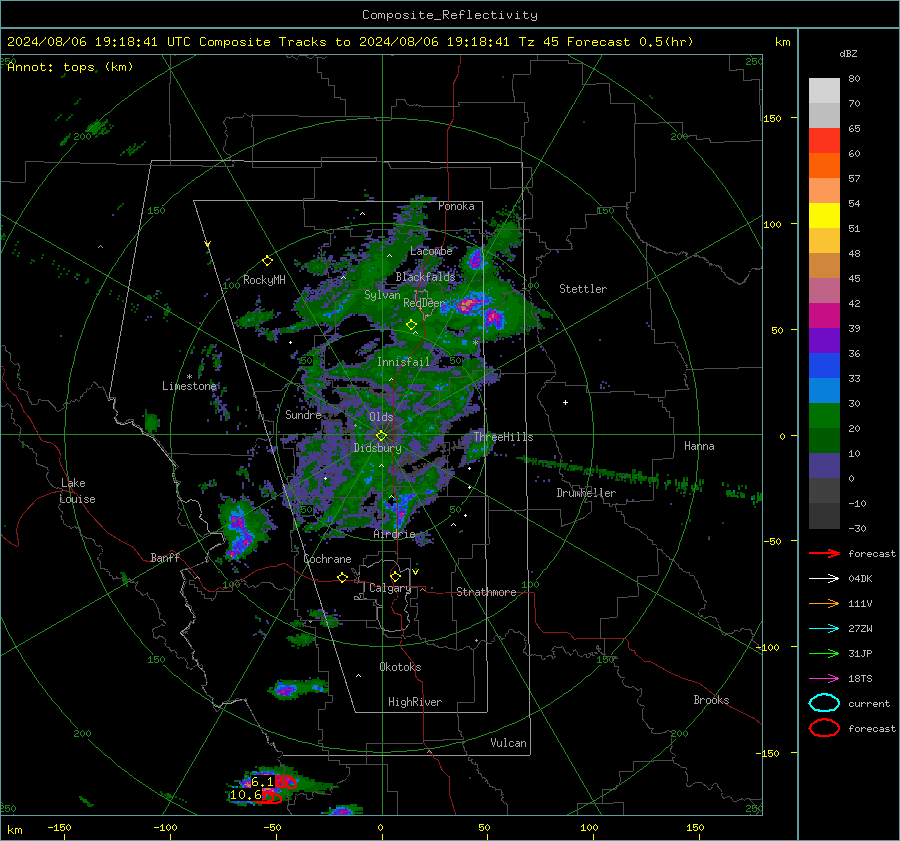Screen dimensions: 900x841
Task: Click the Composite_Reflectivity title
Action: coord(450,15)
